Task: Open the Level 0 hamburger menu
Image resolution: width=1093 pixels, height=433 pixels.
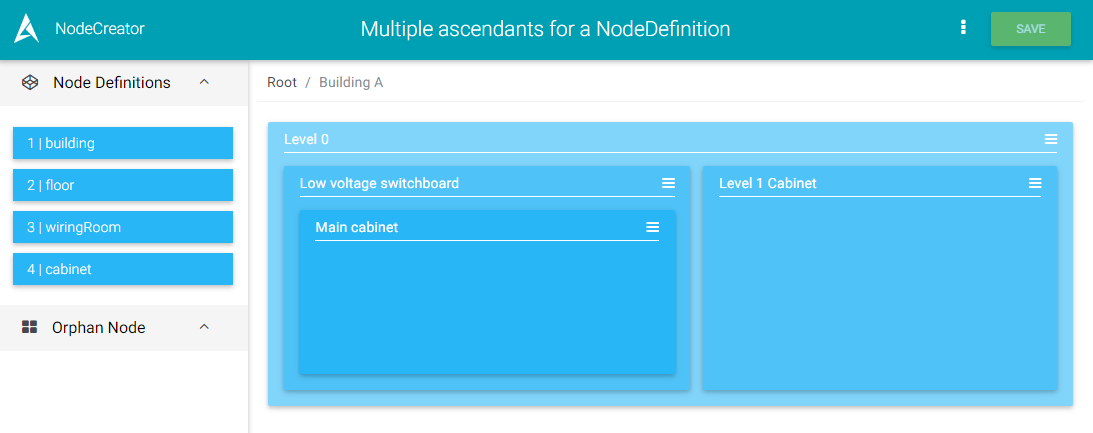Action: coord(1050,140)
